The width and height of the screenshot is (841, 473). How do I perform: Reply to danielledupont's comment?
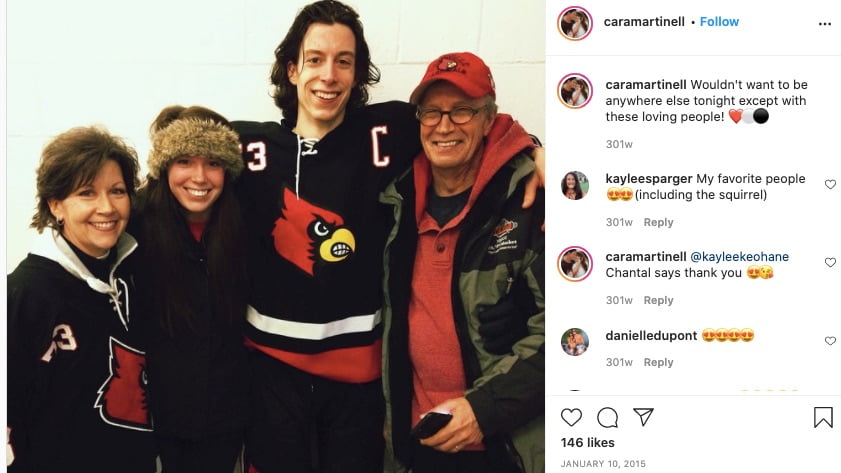click(658, 362)
